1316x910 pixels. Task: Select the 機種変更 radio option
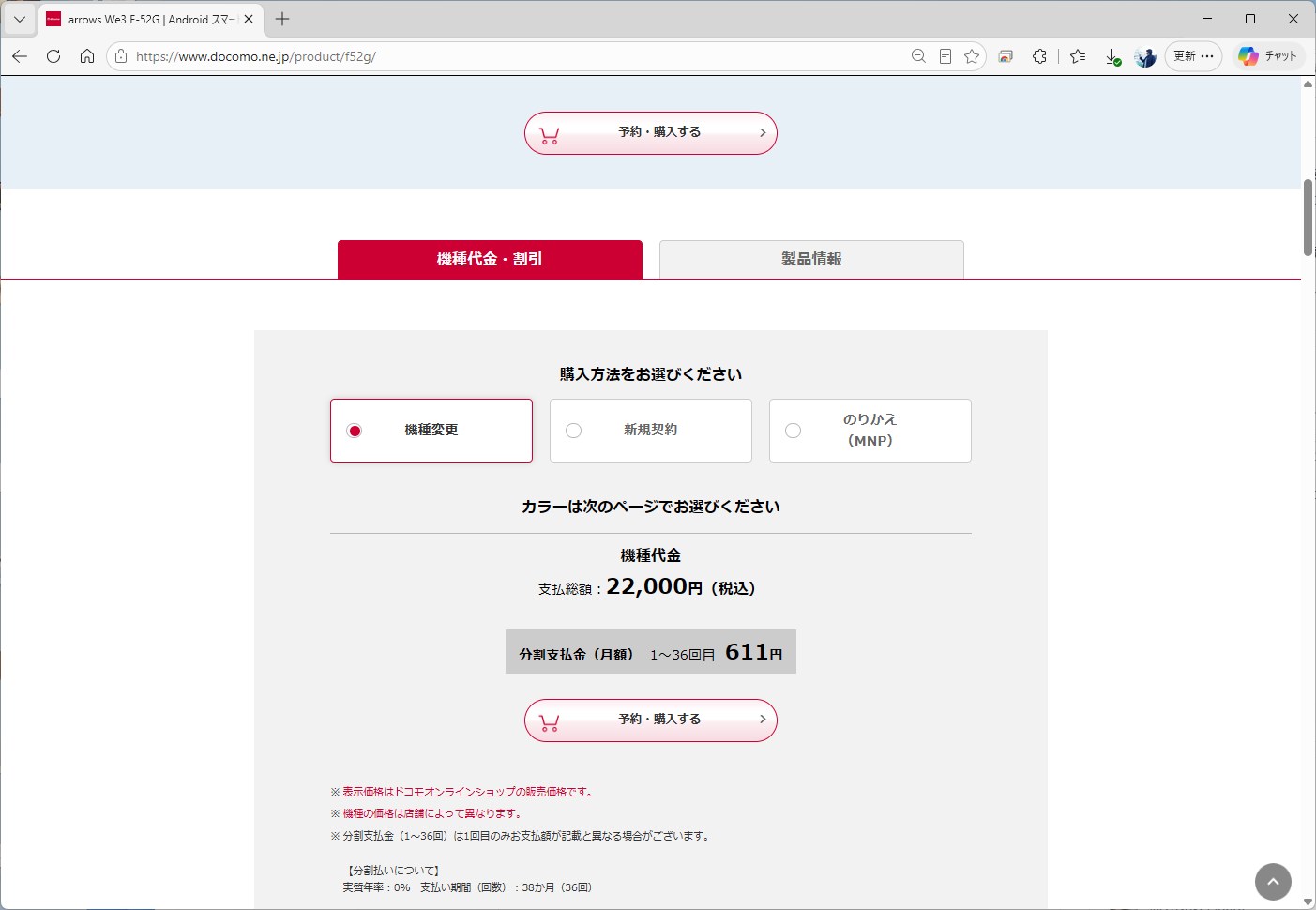(431, 431)
